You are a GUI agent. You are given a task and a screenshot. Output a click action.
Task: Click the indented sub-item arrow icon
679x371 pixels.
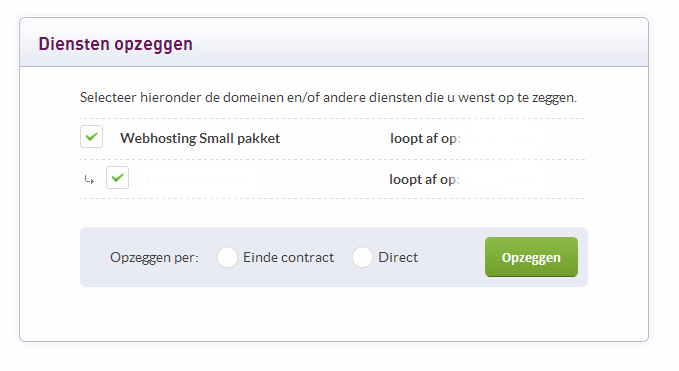89,179
